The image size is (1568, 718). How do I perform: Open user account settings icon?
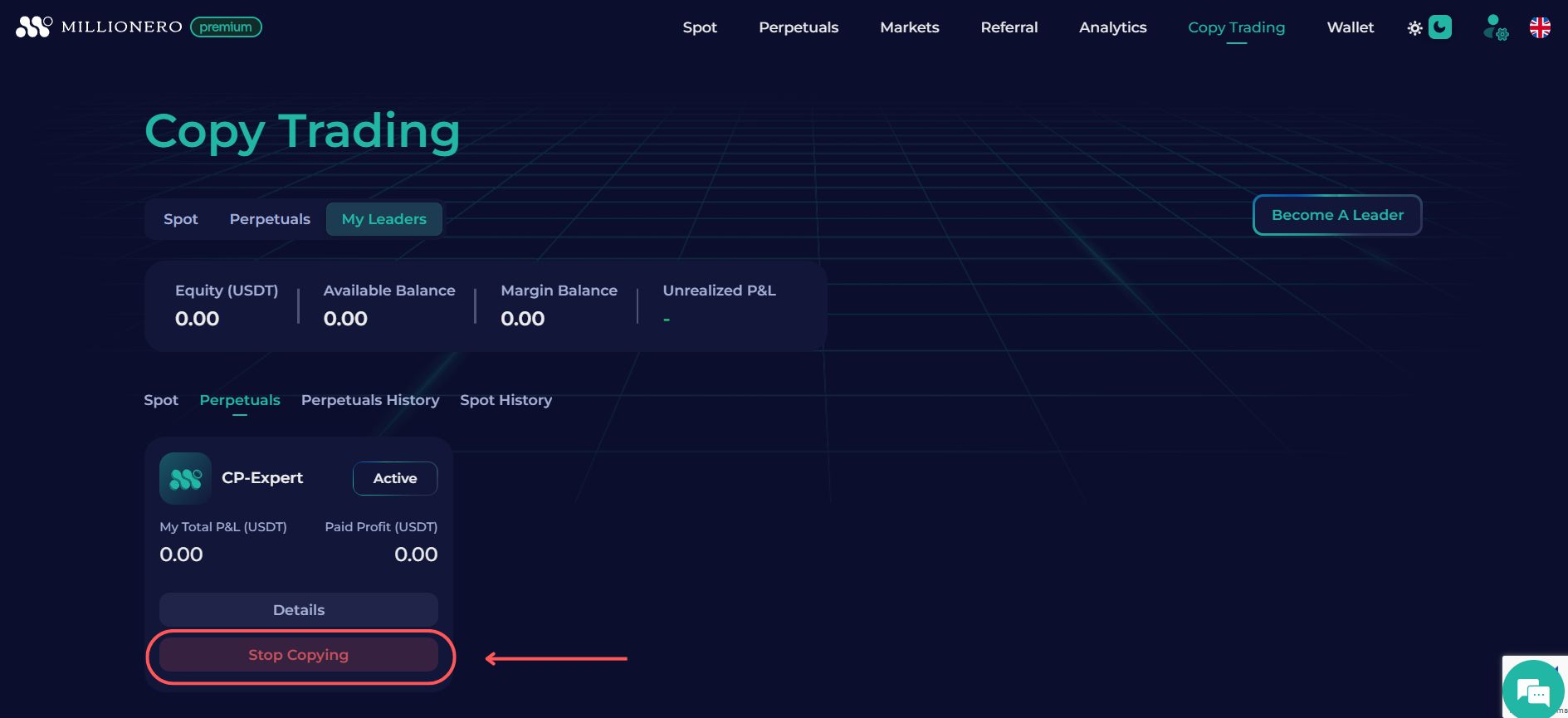[1495, 27]
